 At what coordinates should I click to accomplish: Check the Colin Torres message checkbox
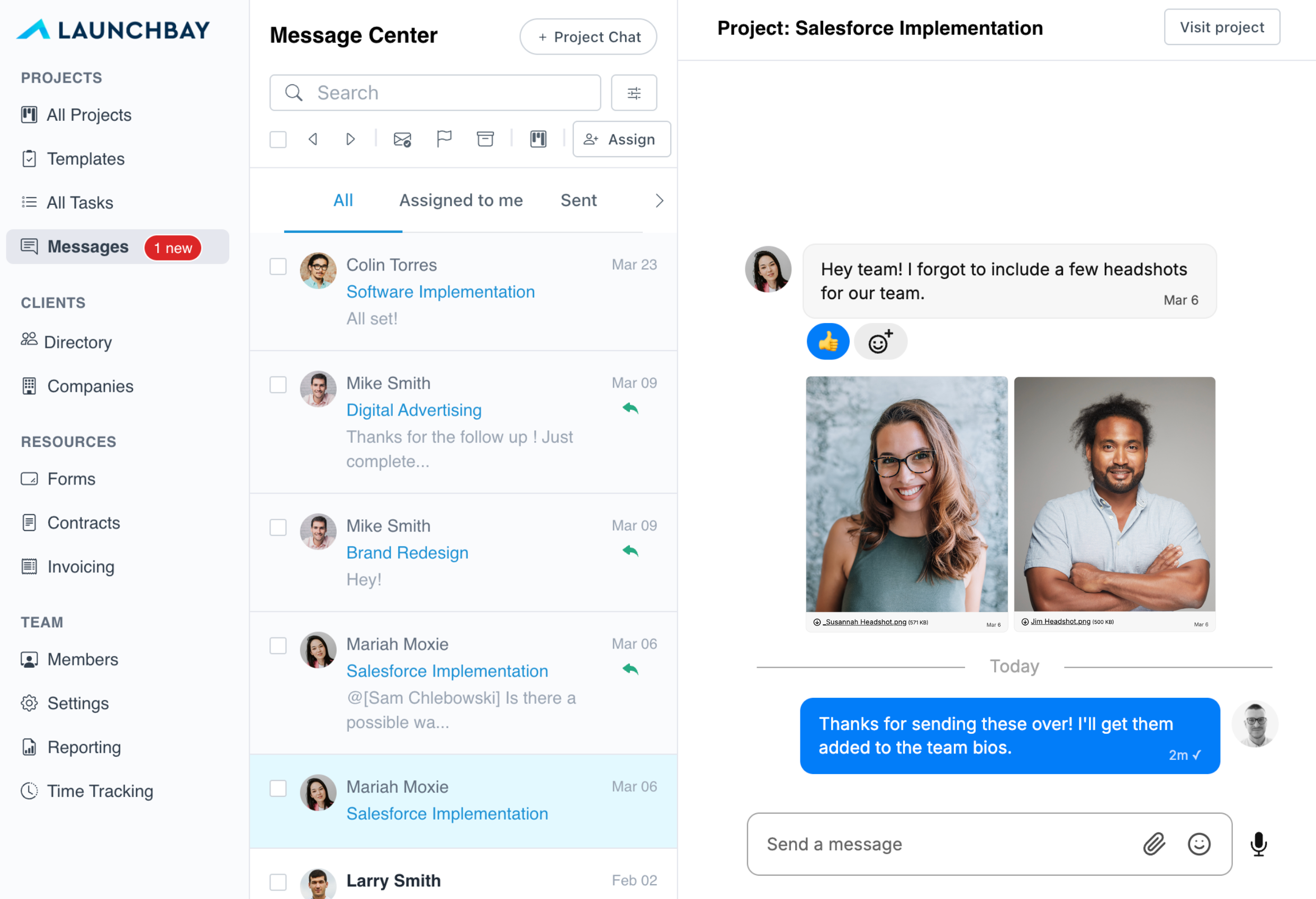tap(278, 266)
